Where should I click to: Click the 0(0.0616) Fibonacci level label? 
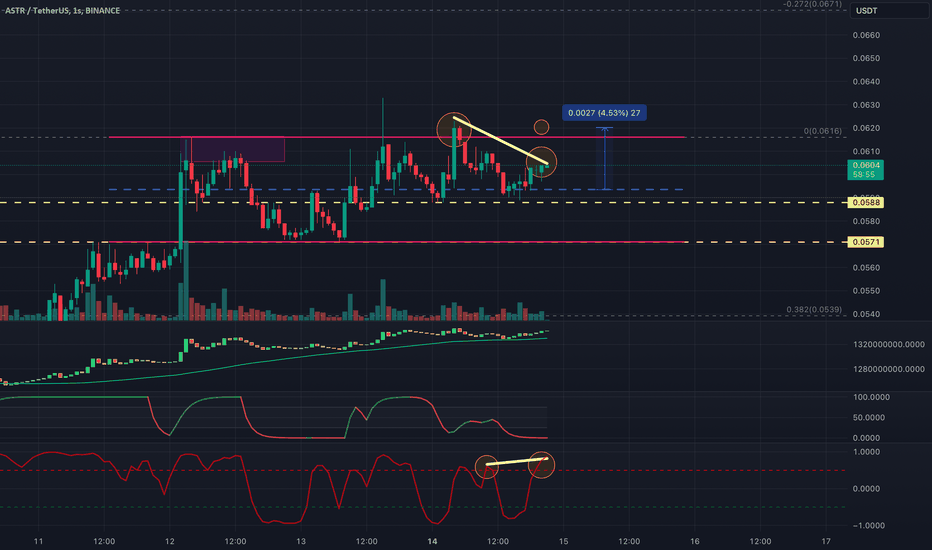(x=823, y=131)
